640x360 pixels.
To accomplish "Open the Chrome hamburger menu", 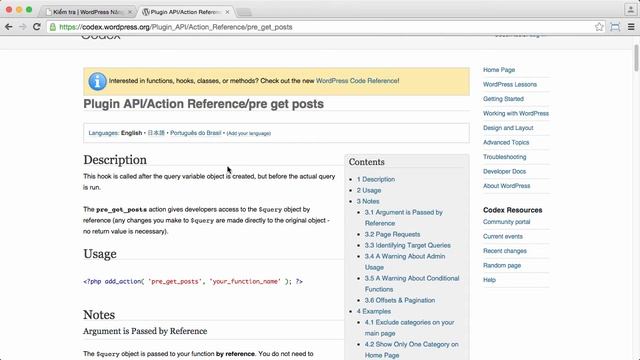I will 631,27.
